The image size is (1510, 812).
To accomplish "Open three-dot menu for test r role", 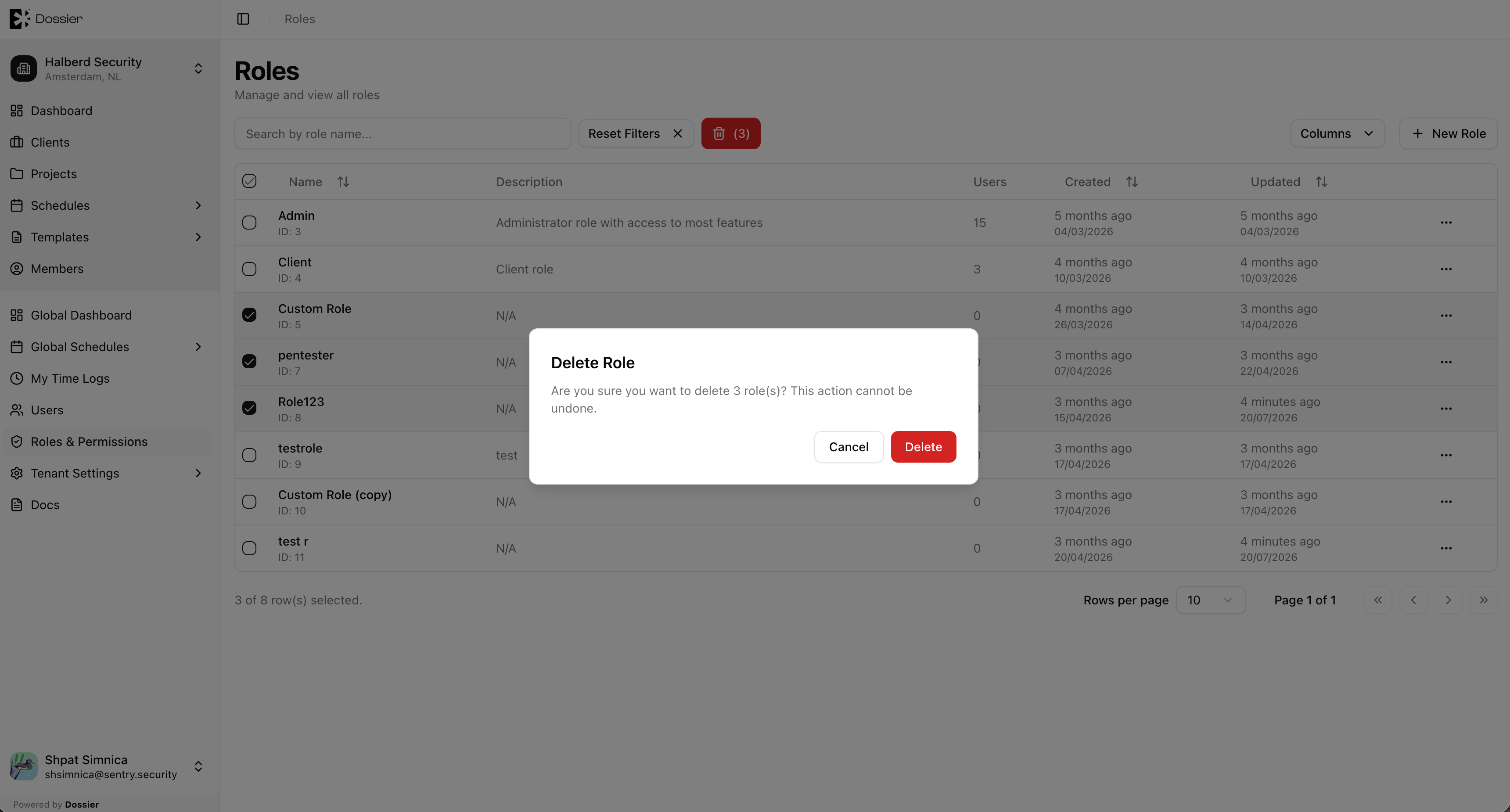I will (1446, 548).
